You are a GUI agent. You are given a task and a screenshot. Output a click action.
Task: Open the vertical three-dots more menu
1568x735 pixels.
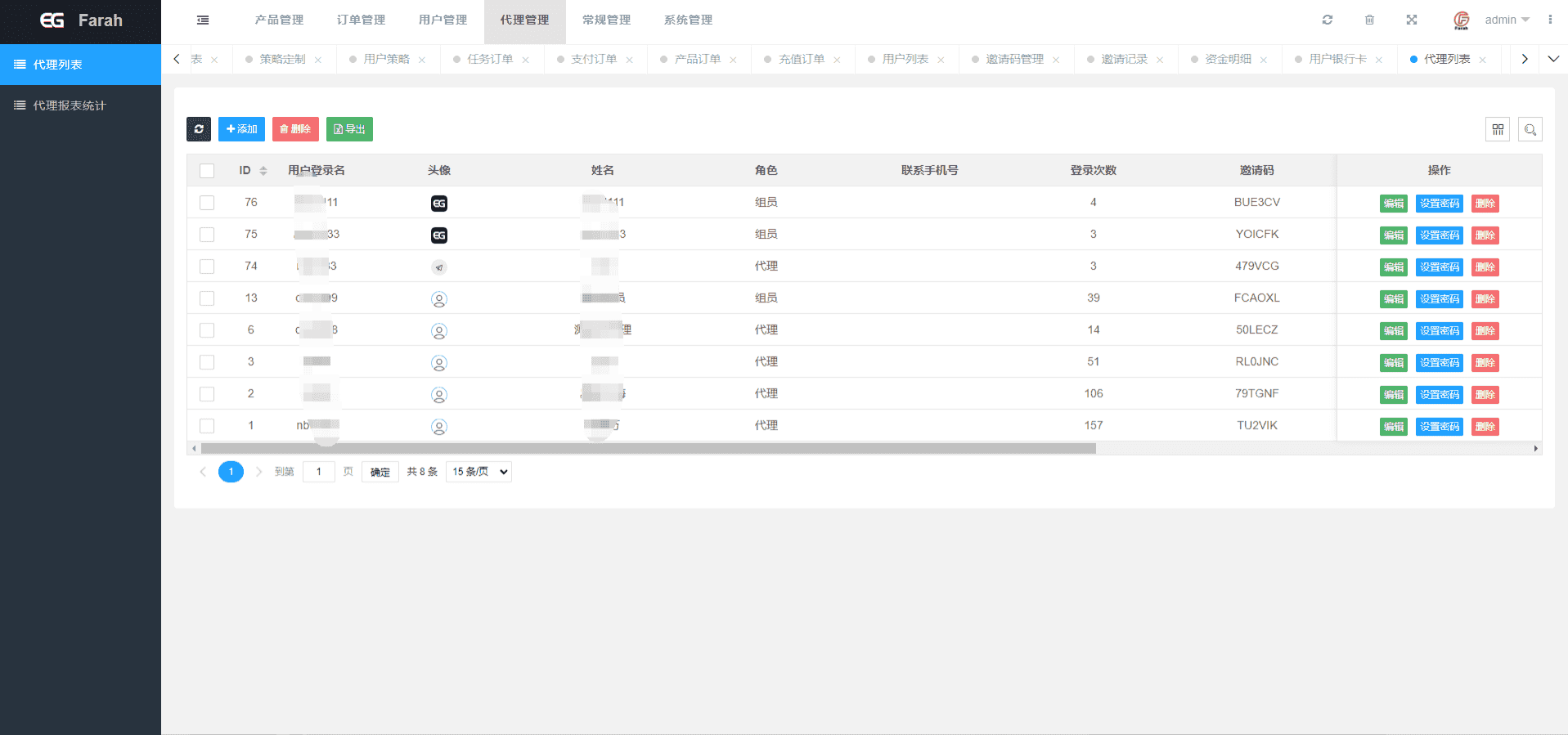(1550, 20)
